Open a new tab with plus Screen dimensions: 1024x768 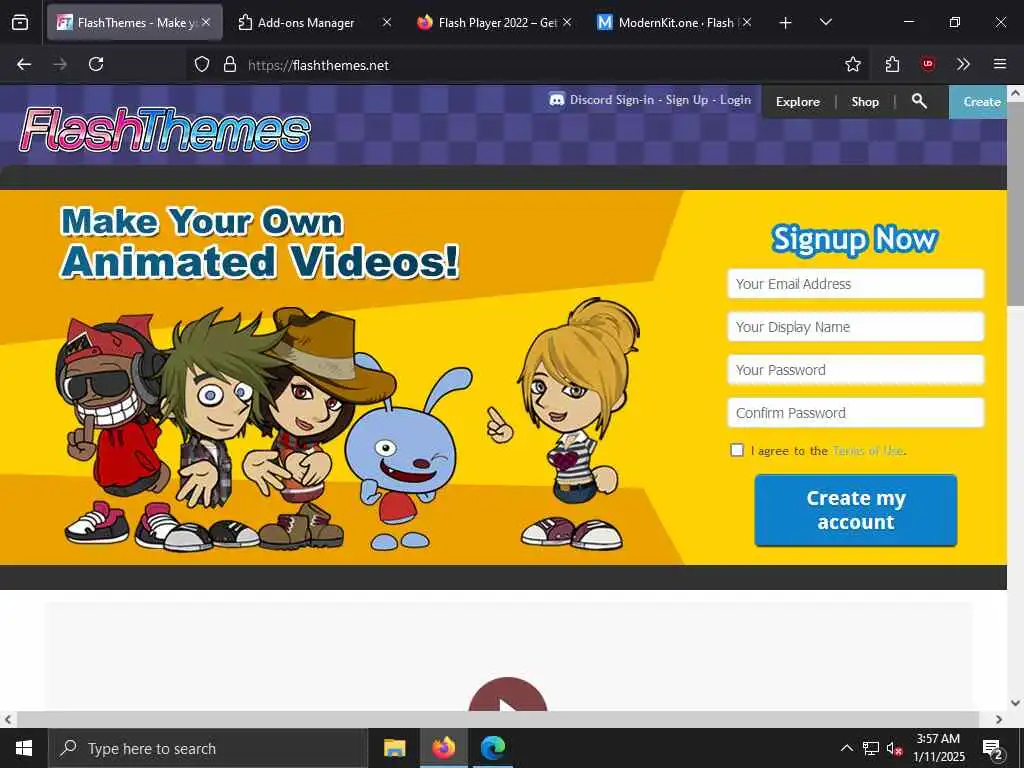786,23
